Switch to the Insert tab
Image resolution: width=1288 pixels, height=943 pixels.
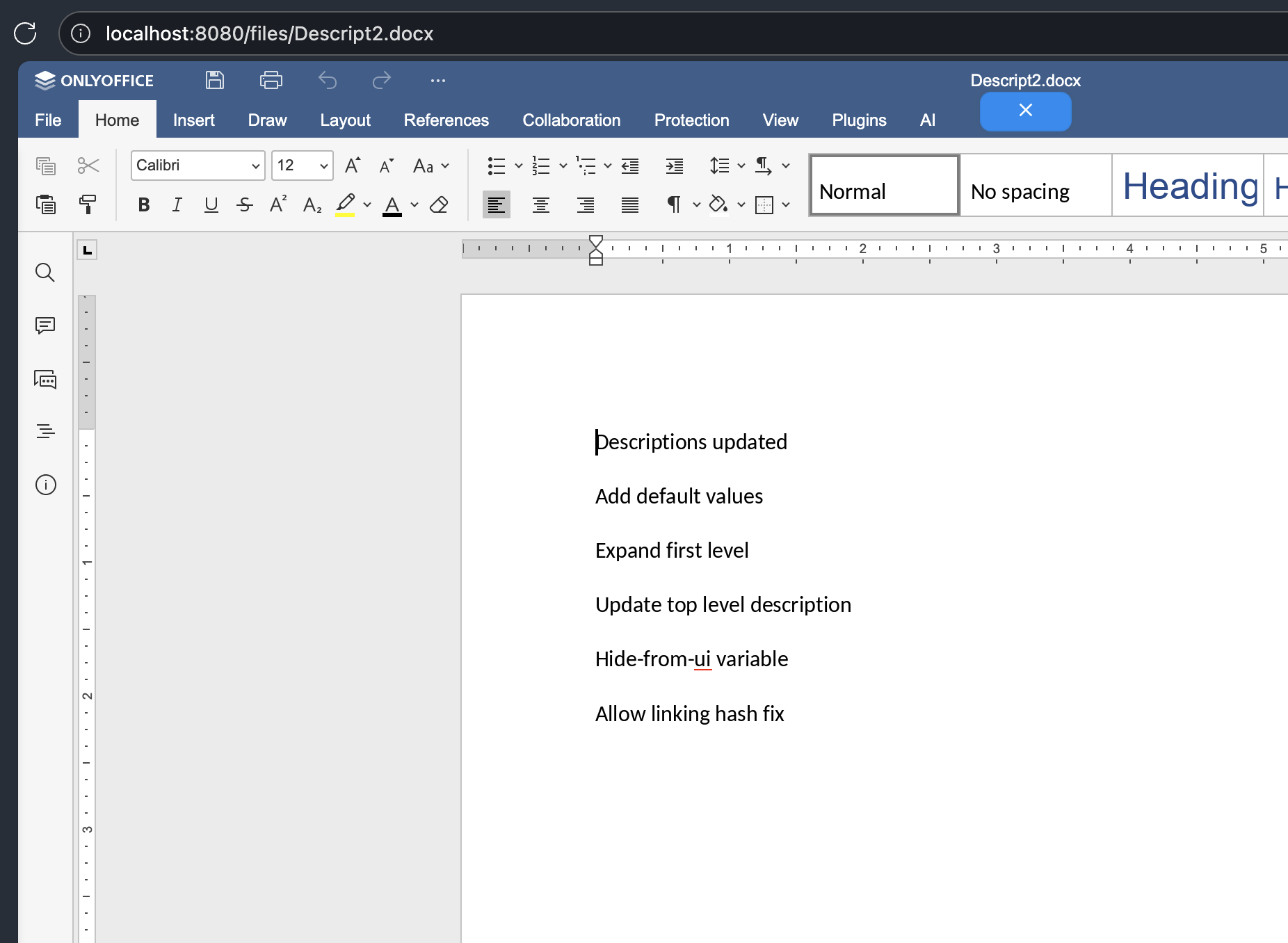pos(193,120)
